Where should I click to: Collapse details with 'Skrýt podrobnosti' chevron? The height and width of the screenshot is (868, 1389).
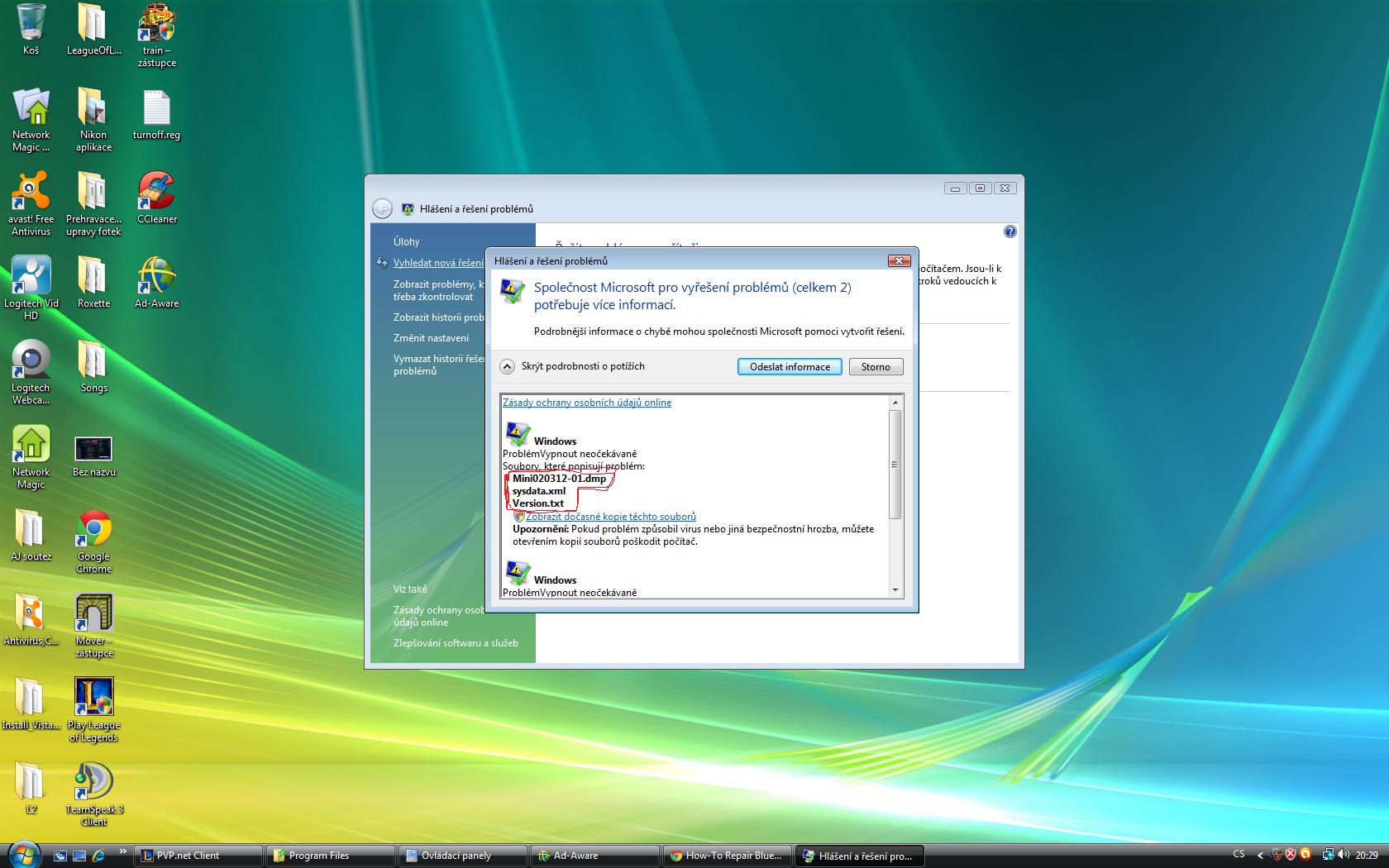pyautogui.click(x=508, y=366)
